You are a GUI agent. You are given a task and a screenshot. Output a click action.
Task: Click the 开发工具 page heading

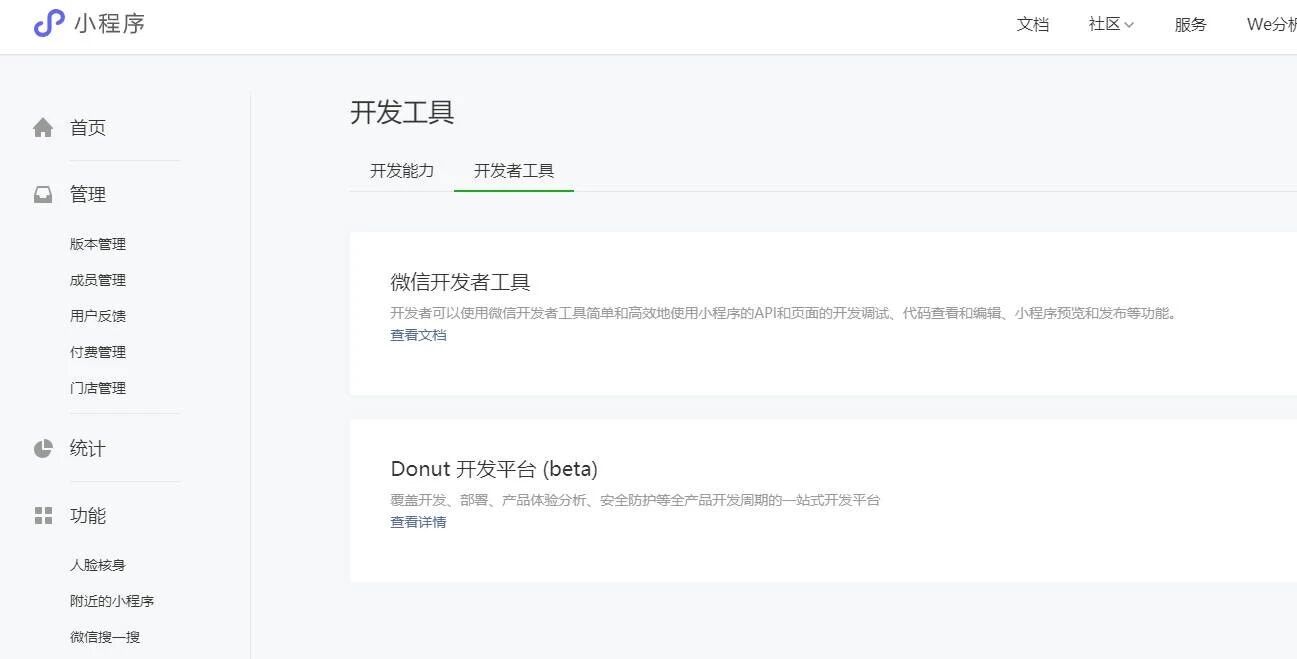tap(402, 112)
